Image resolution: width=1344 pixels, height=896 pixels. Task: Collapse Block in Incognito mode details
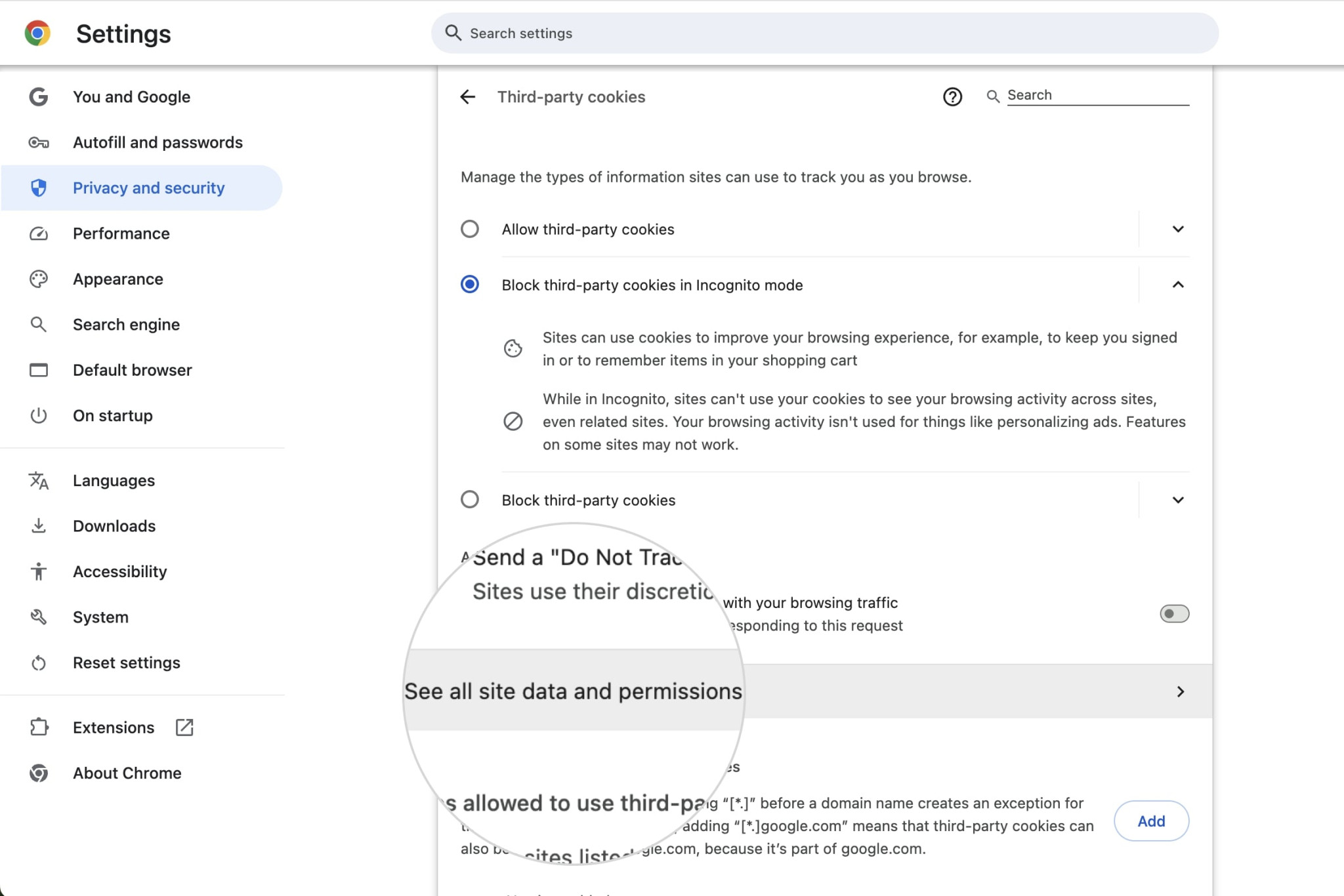click(1178, 285)
